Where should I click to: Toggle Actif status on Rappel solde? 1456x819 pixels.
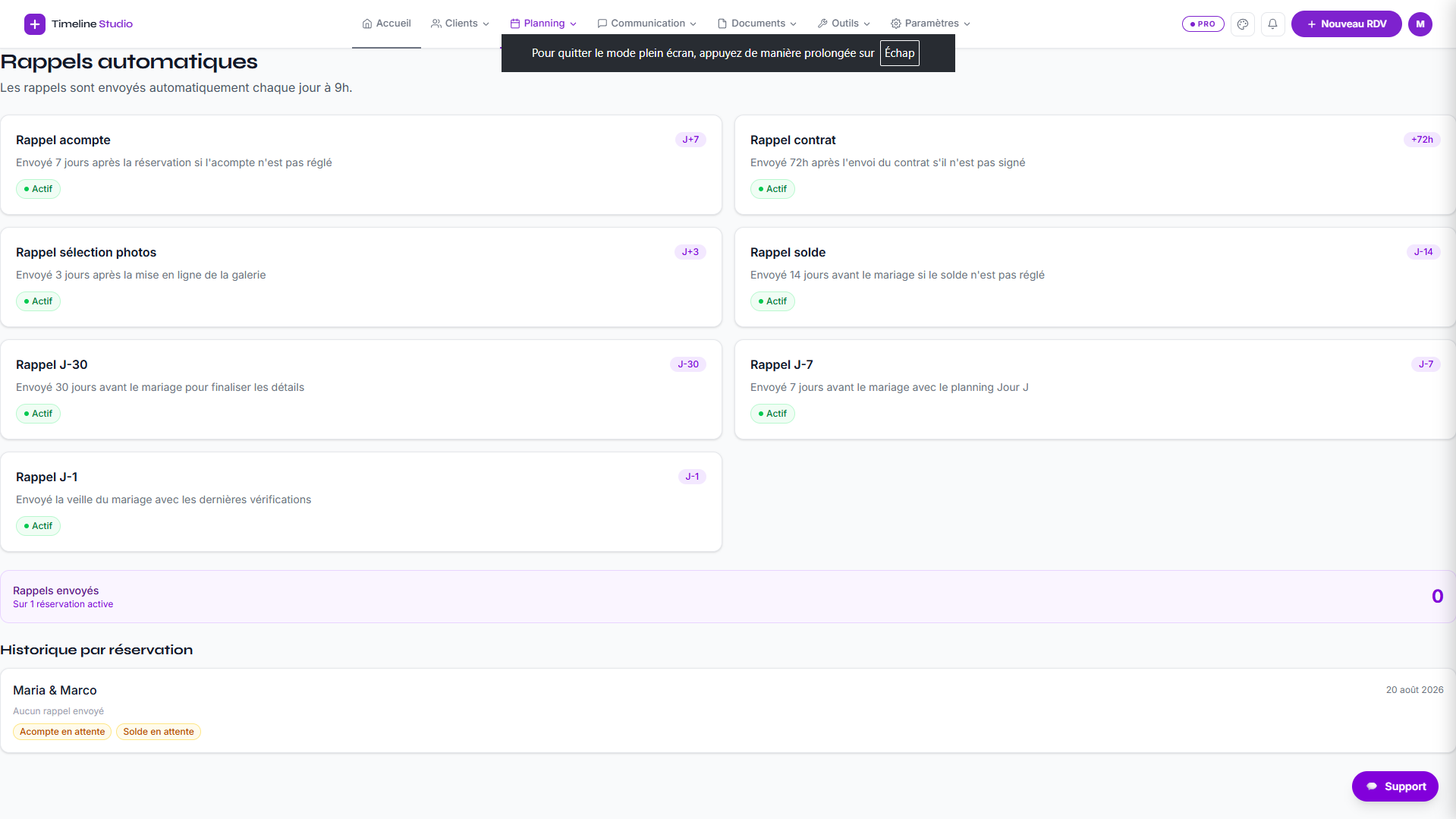pyautogui.click(x=772, y=301)
